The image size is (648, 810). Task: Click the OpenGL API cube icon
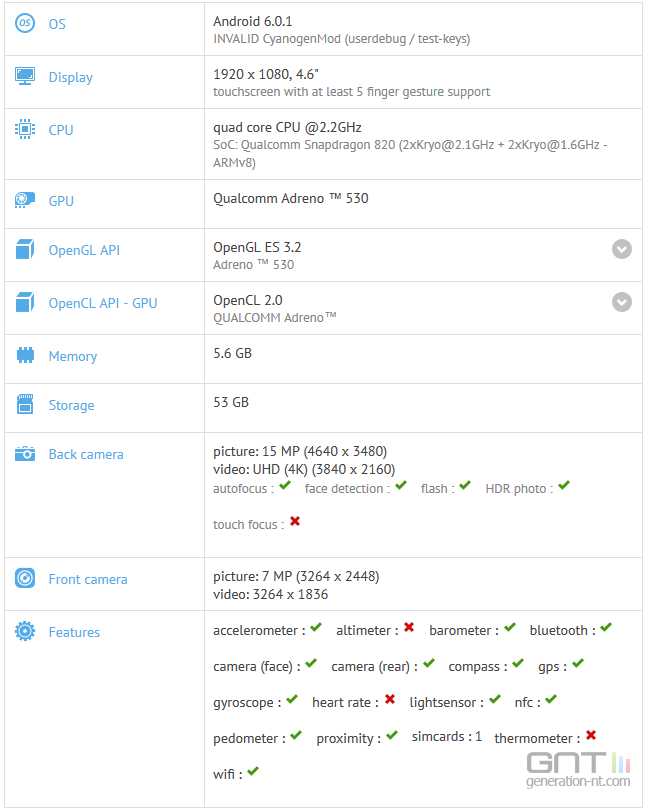25,249
